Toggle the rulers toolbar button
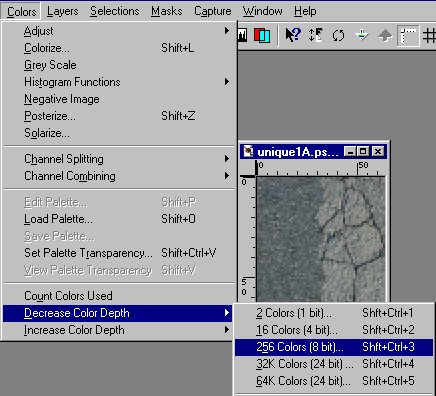This screenshot has width=436, height=396. 408,35
